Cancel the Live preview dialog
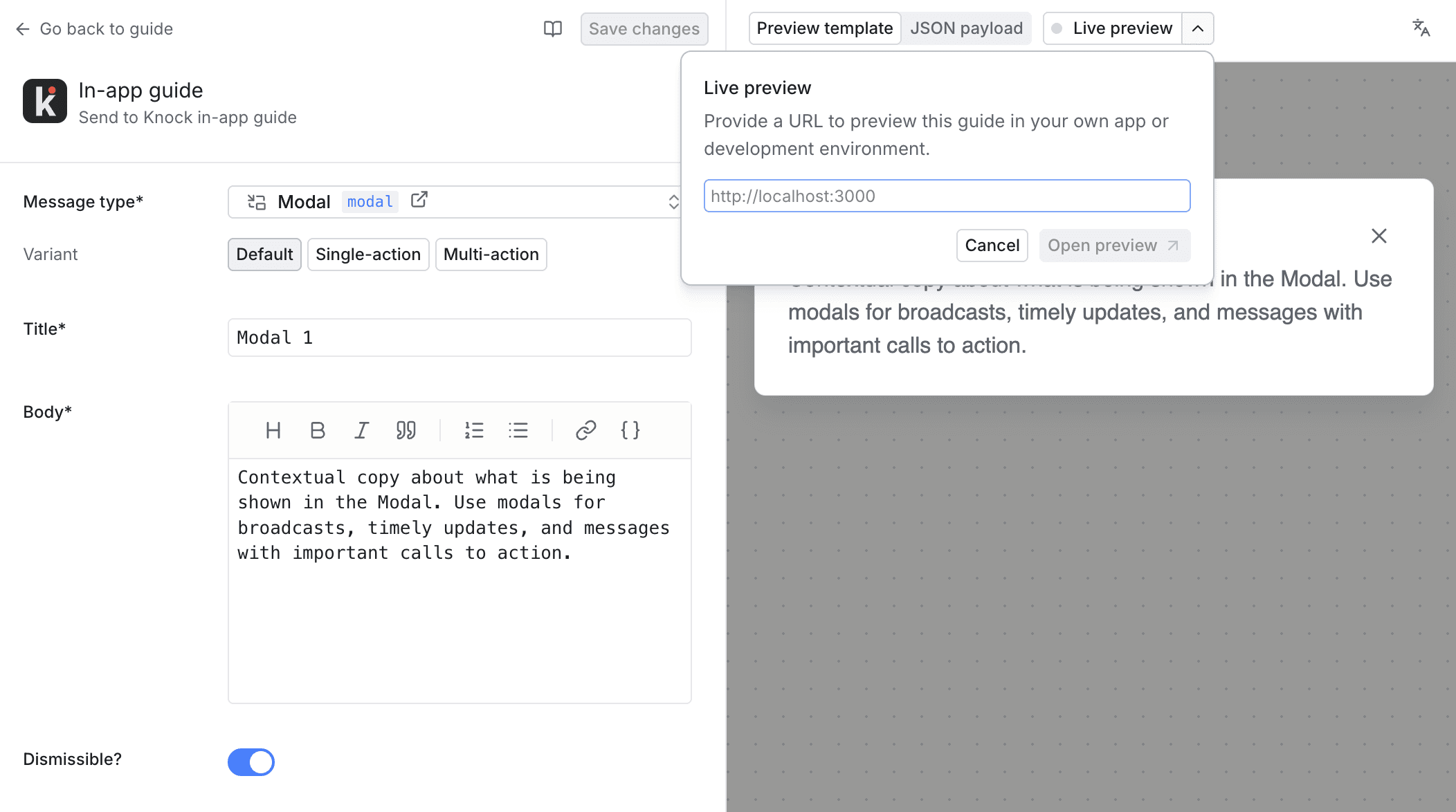Image resolution: width=1456 pixels, height=812 pixels. click(x=992, y=246)
